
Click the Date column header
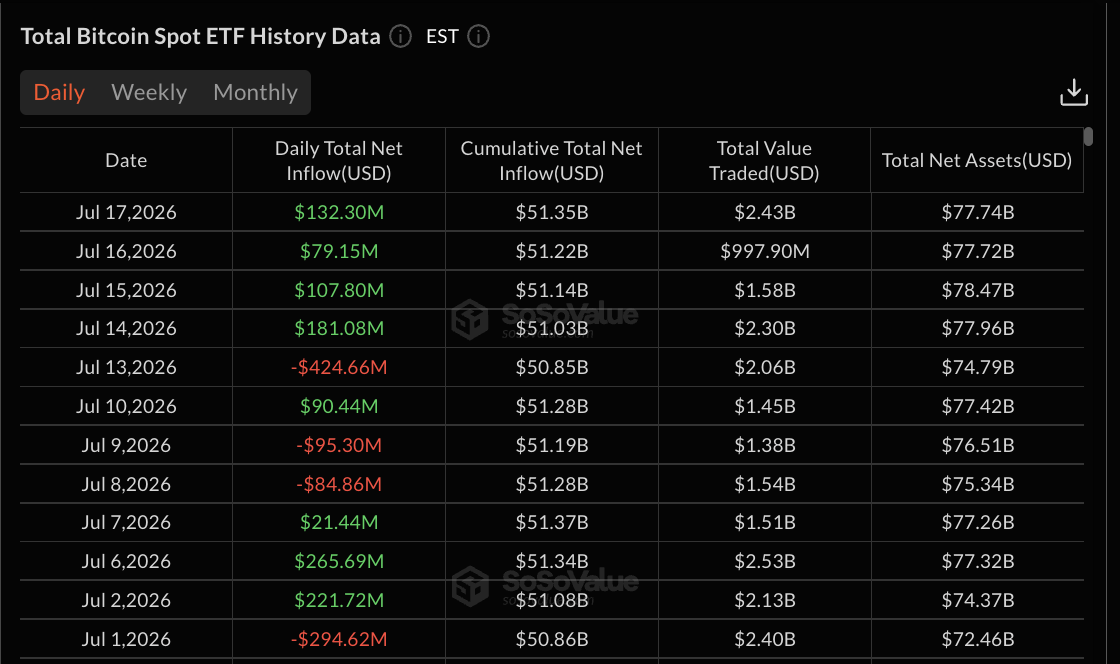(126, 161)
